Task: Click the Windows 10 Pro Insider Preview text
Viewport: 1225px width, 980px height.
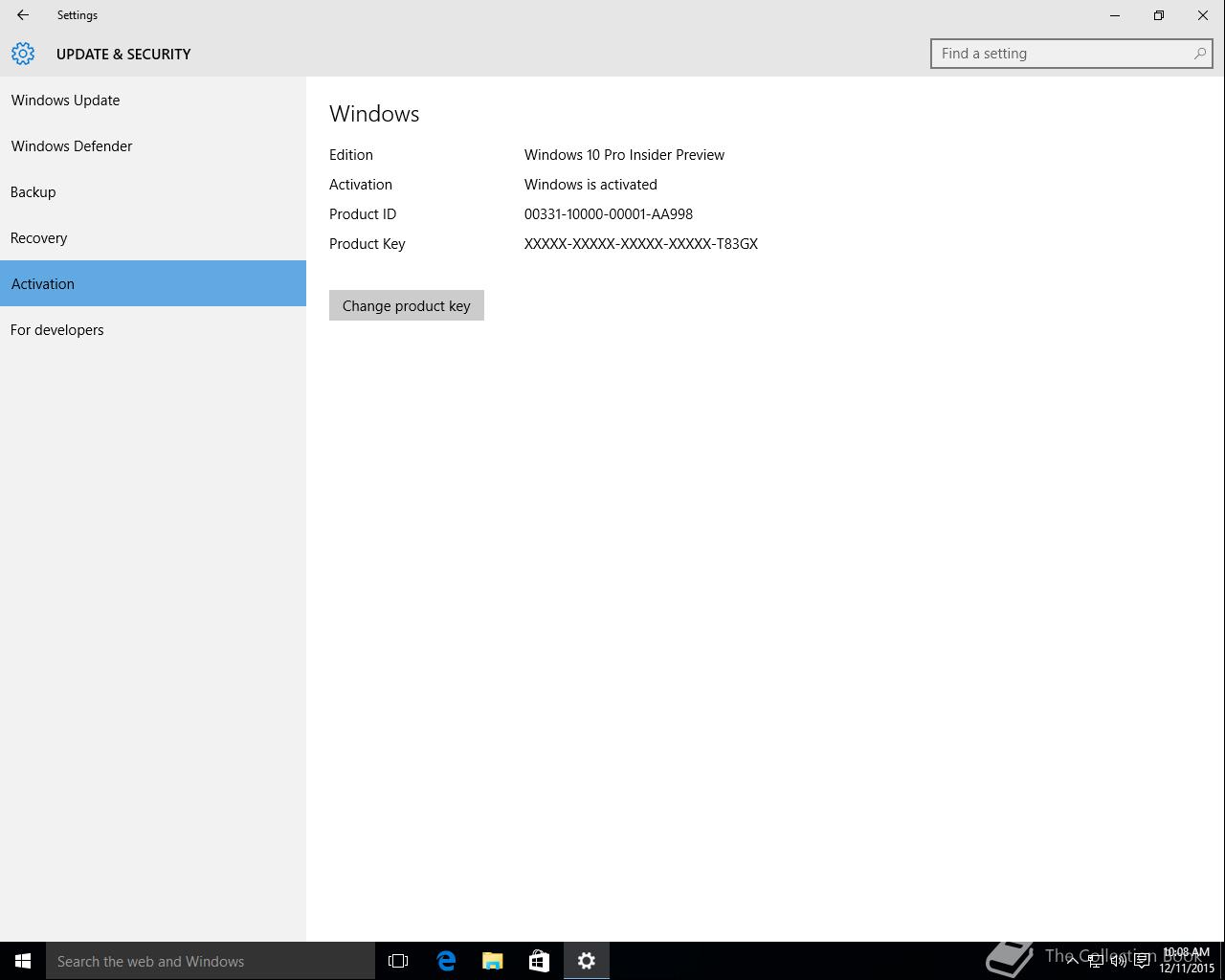Action: [624, 155]
